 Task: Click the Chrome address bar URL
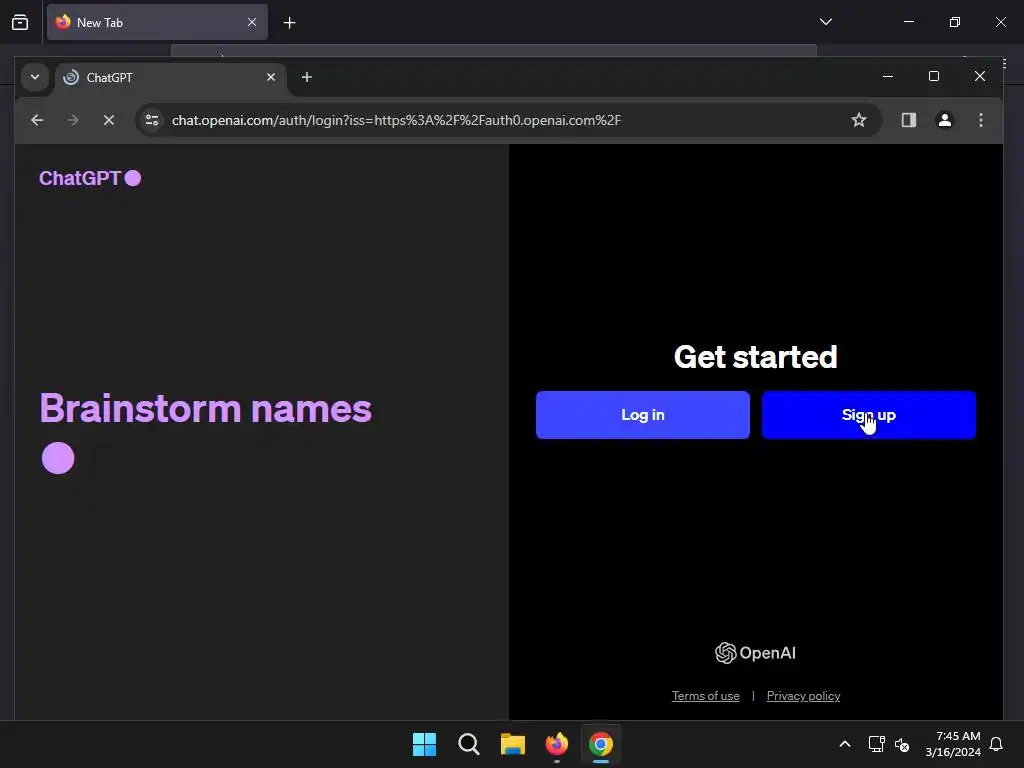click(396, 120)
